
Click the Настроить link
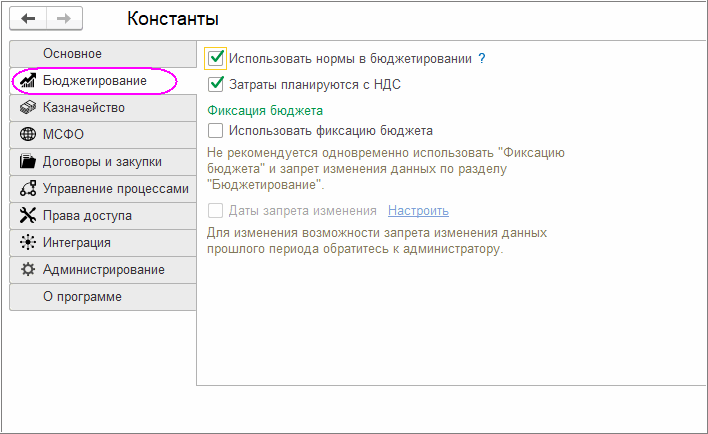[418, 211]
